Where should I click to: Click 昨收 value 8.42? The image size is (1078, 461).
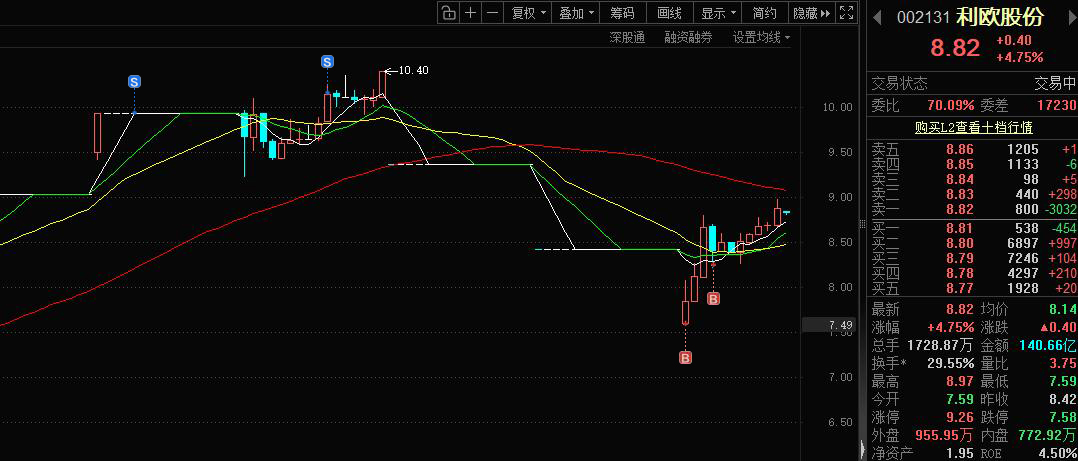pyautogui.click(x=1062, y=398)
